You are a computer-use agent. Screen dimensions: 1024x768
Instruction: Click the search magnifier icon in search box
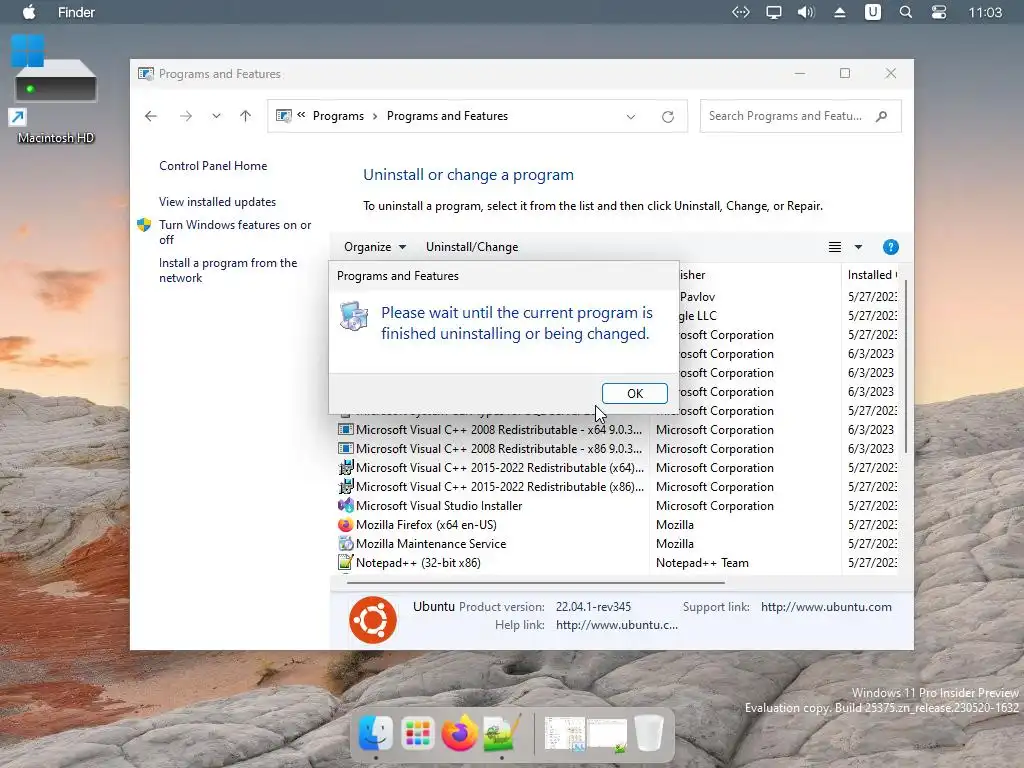tap(882, 116)
